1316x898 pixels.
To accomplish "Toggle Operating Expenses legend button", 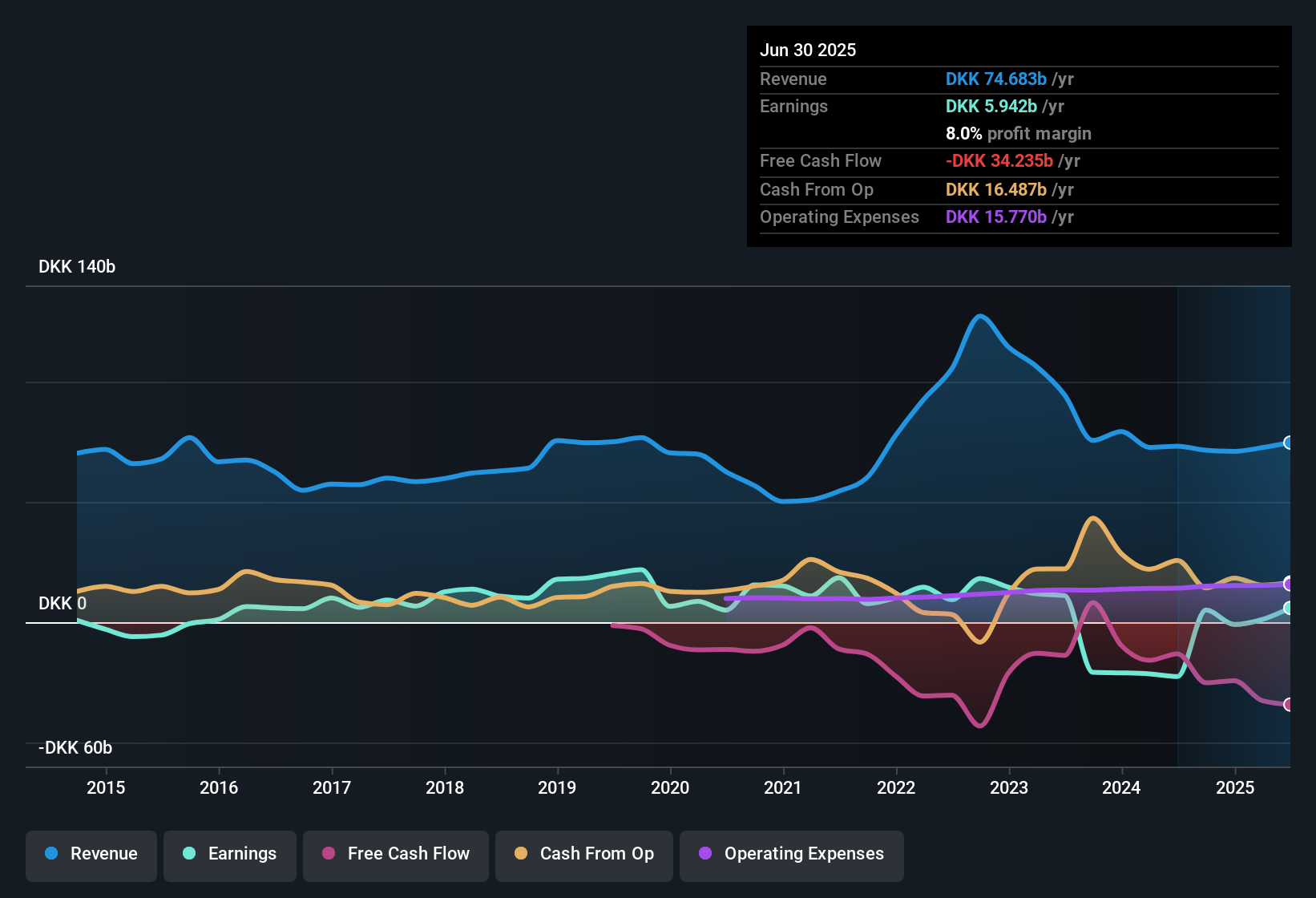I will point(791,854).
